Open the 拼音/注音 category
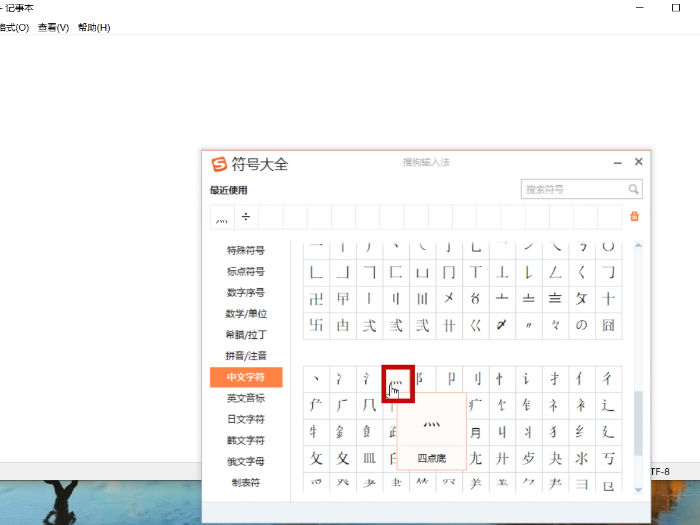The image size is (700, 525). [x=246, y=356]
